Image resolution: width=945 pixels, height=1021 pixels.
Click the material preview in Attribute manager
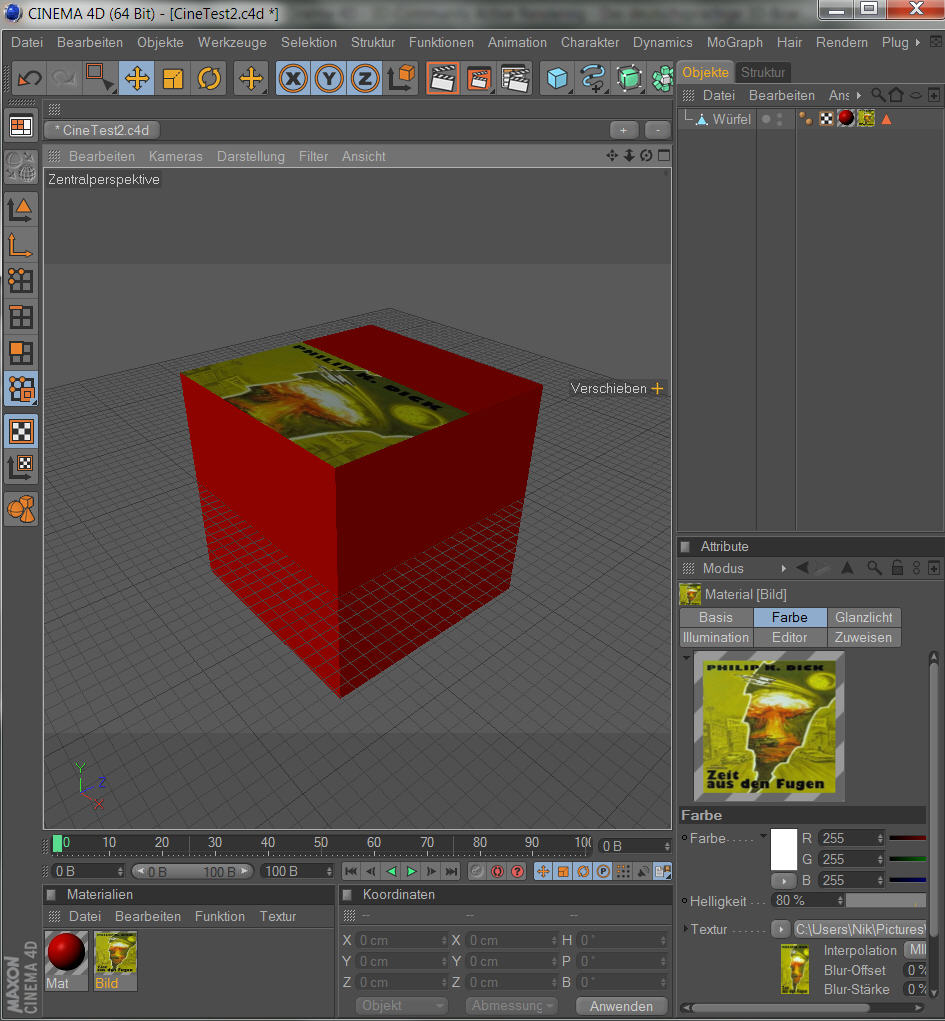click(769, 726)
